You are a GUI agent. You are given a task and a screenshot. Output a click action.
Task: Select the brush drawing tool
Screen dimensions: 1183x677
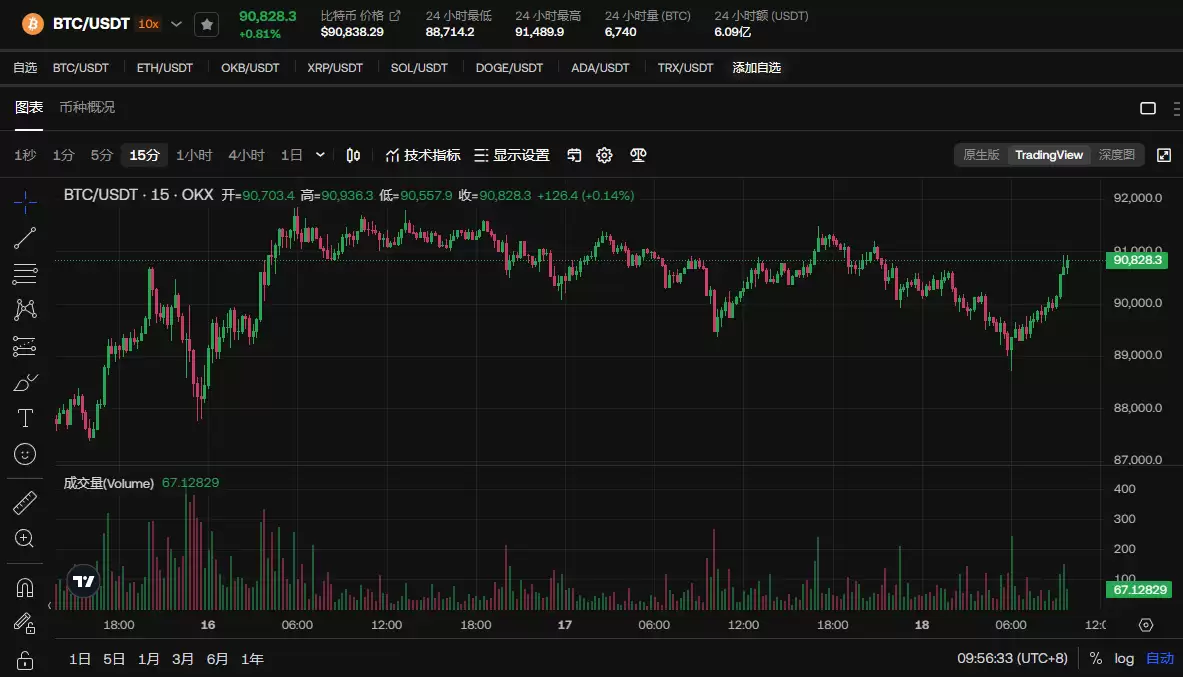24,381
